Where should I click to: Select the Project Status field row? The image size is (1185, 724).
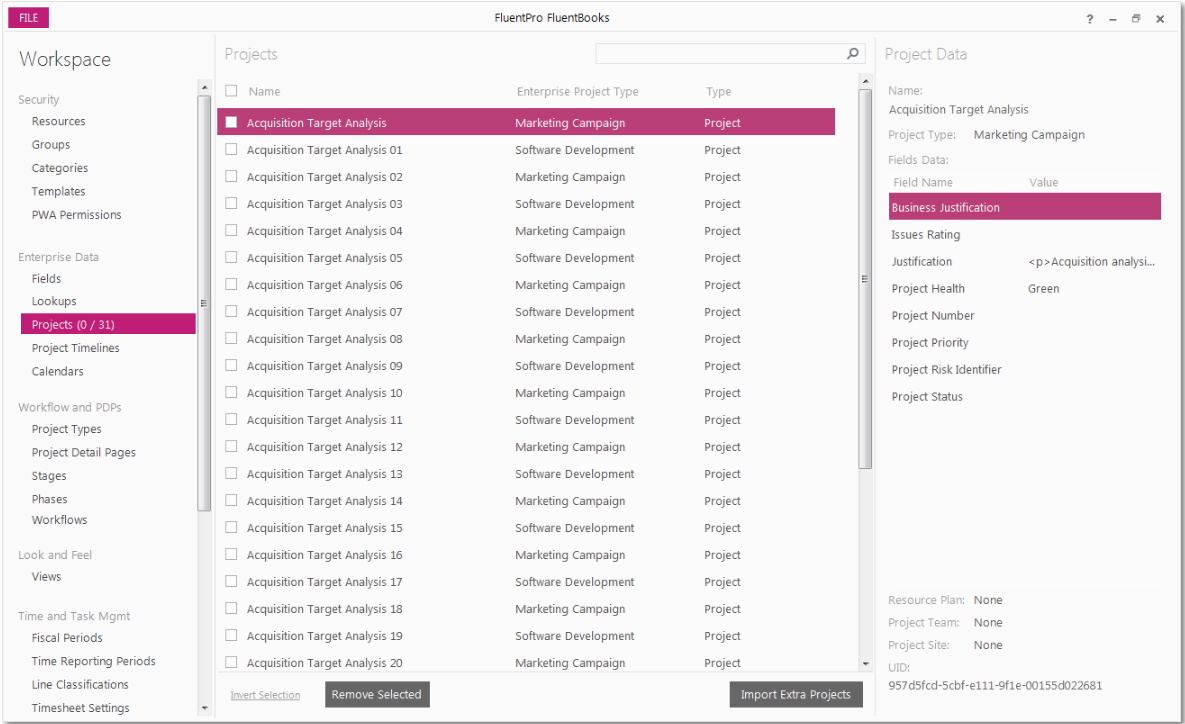click(1025, 397)
